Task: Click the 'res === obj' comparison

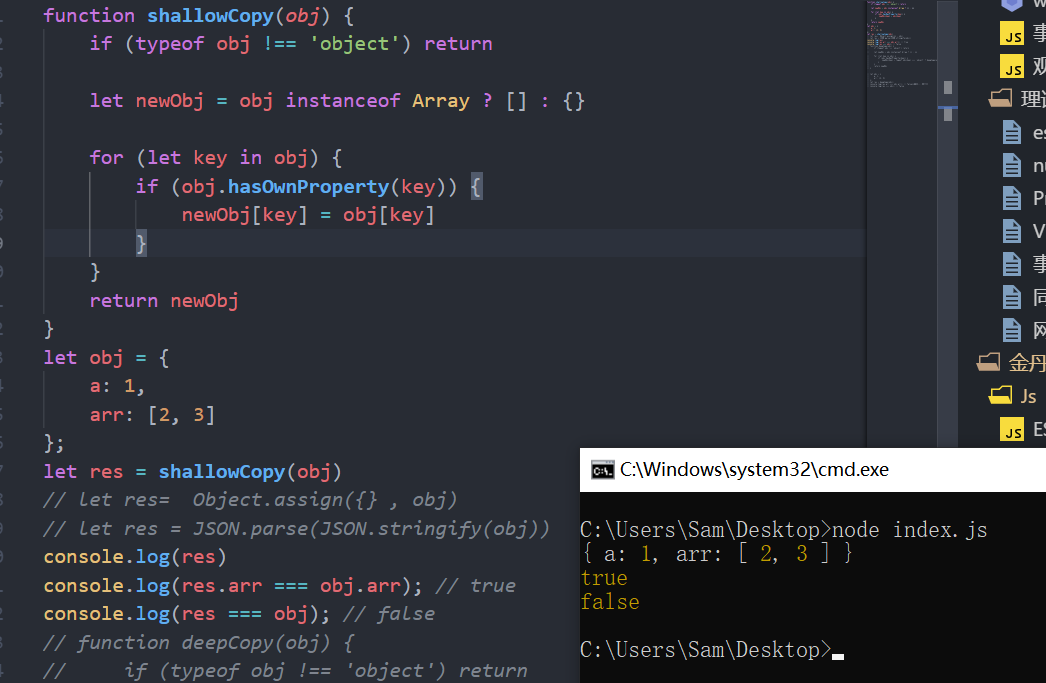Action: coord(245,614)
